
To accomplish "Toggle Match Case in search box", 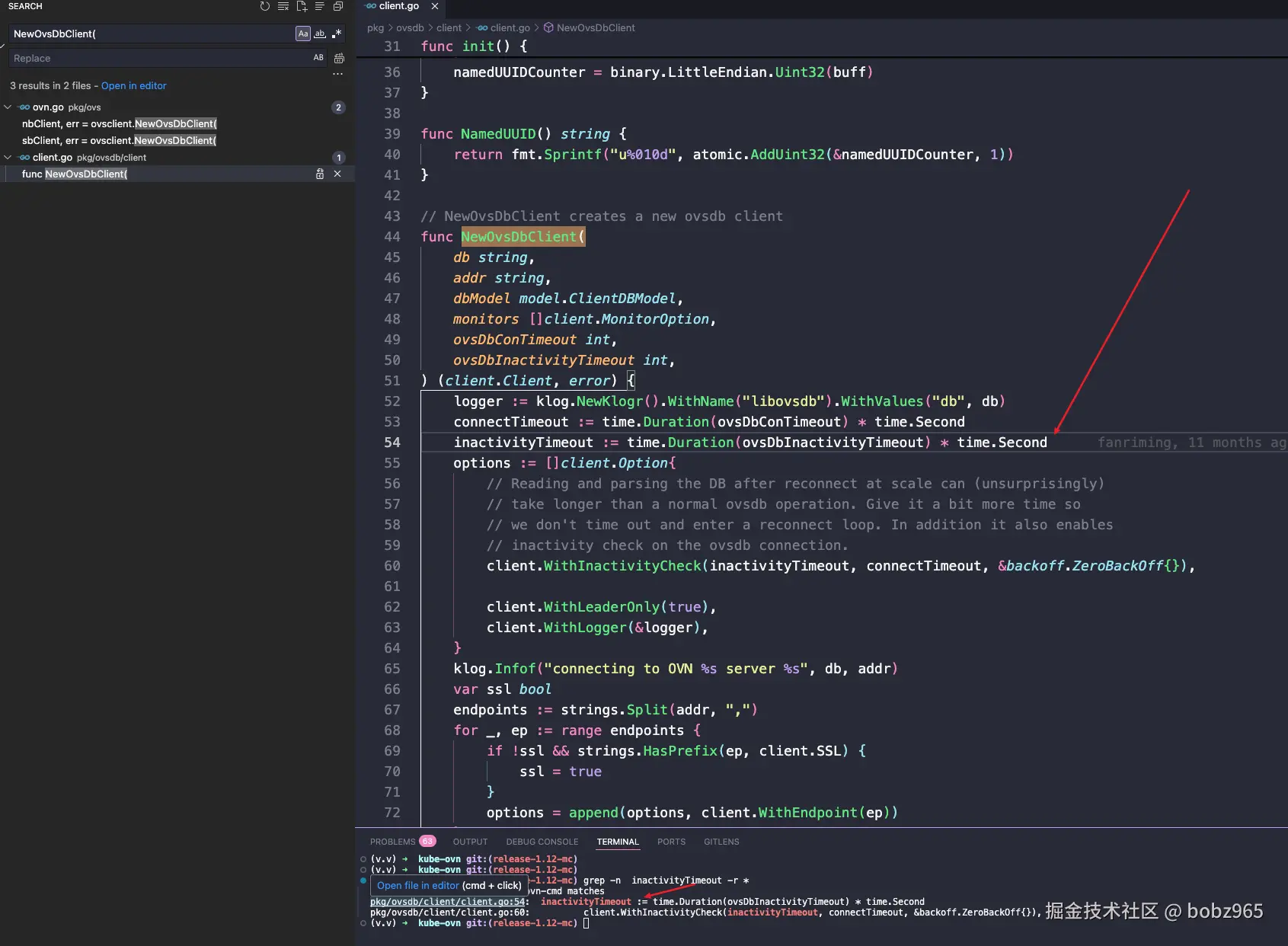I will pos(303,34).
